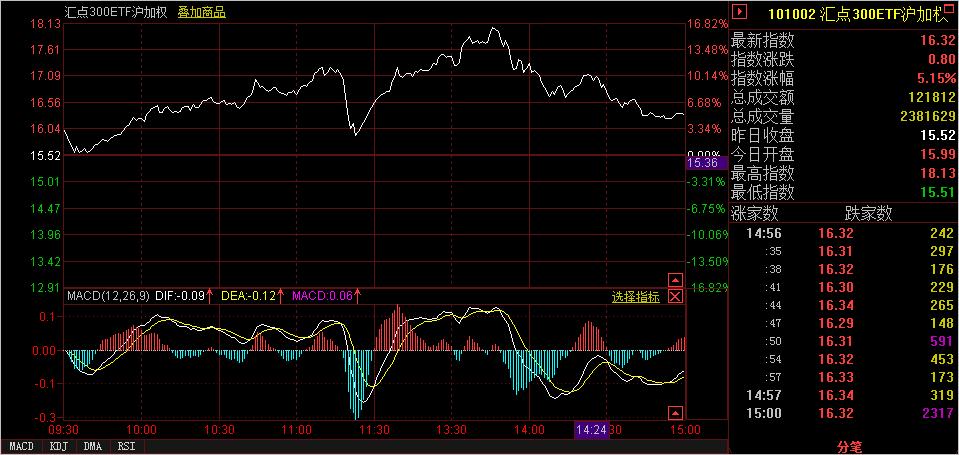Click the small red square icon top-right

coord(949,9)
